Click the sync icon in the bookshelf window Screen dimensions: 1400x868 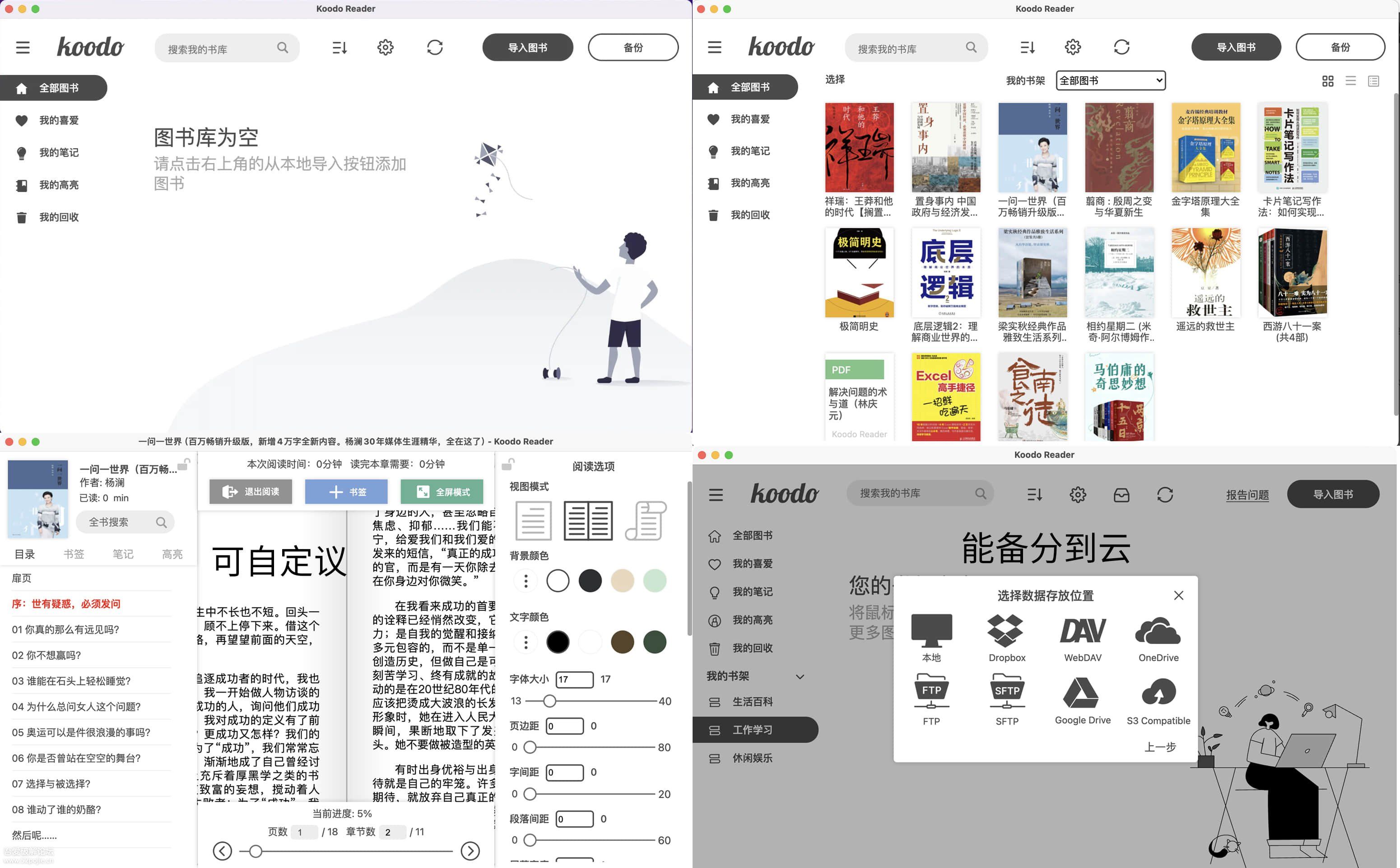click(x=1122, y=47)
